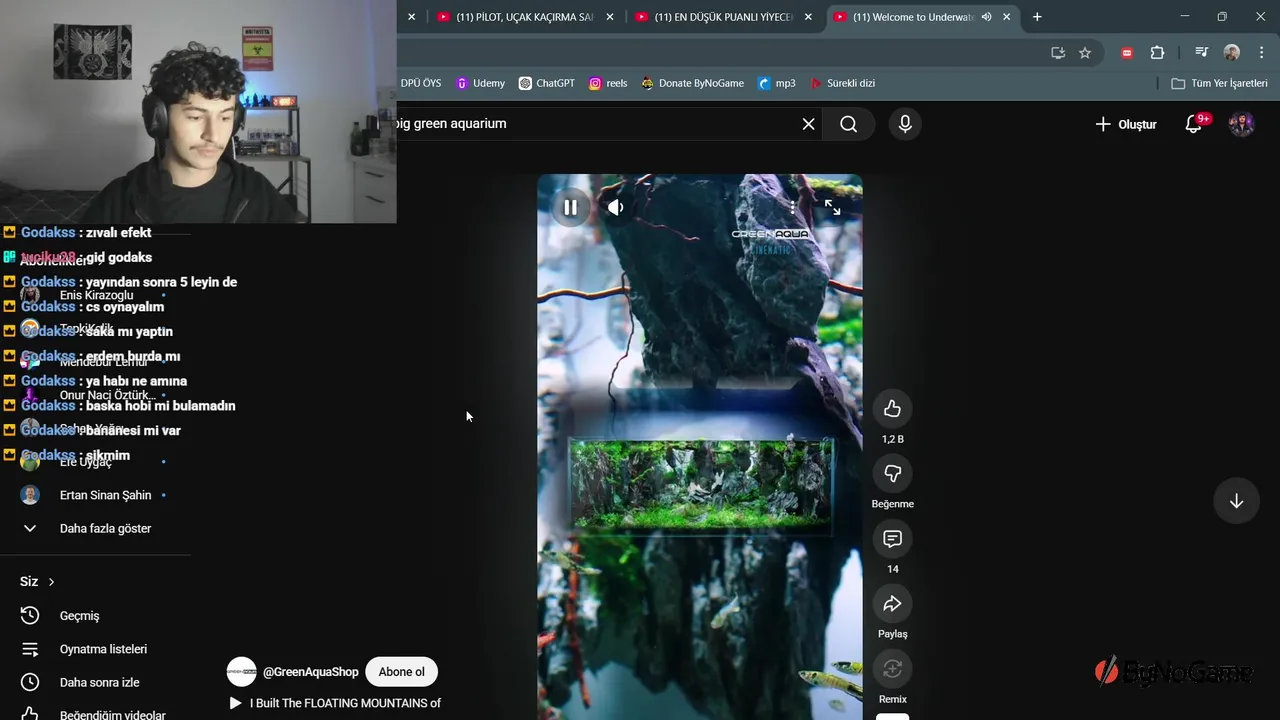Click the magnifier search button
The height and width of the screenshot is (720, 1280).
click(849, 124)
